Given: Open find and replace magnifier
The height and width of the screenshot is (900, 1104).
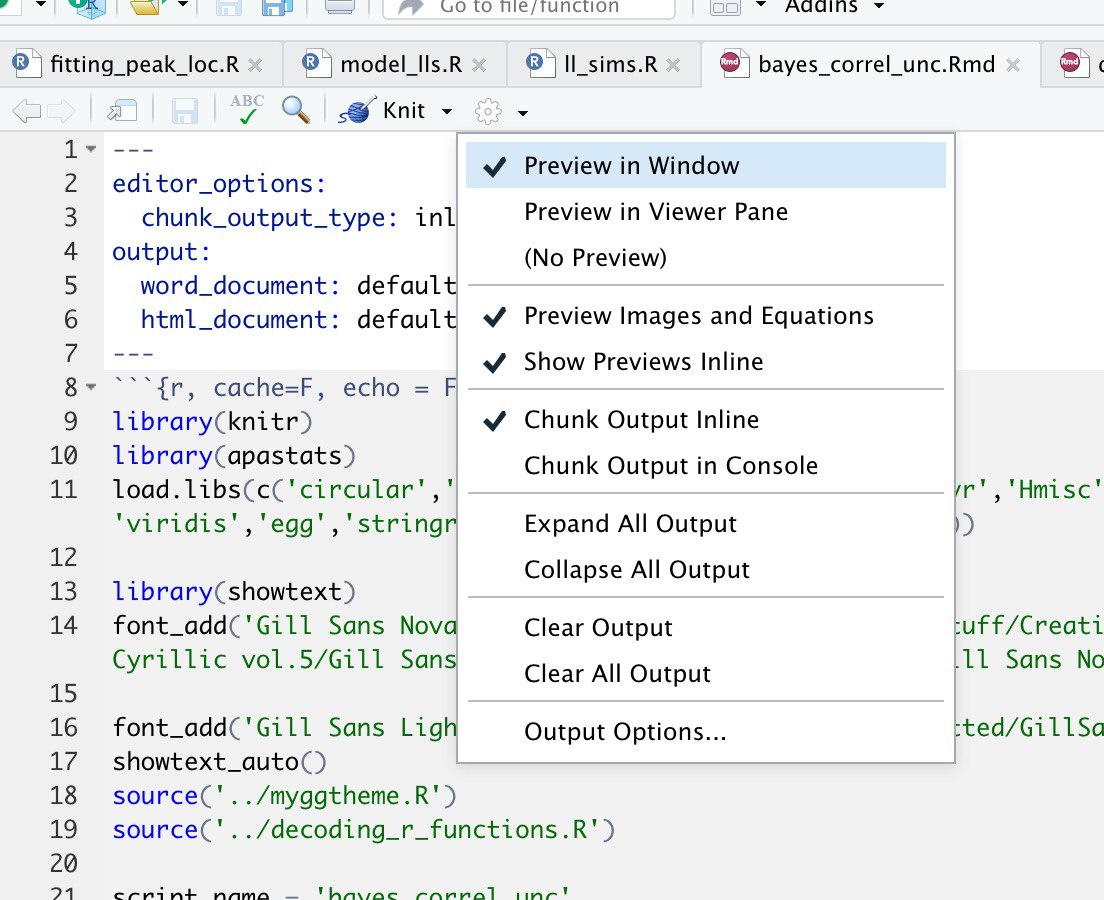Looking at the screenshot, I should click(x=296, y=110).
